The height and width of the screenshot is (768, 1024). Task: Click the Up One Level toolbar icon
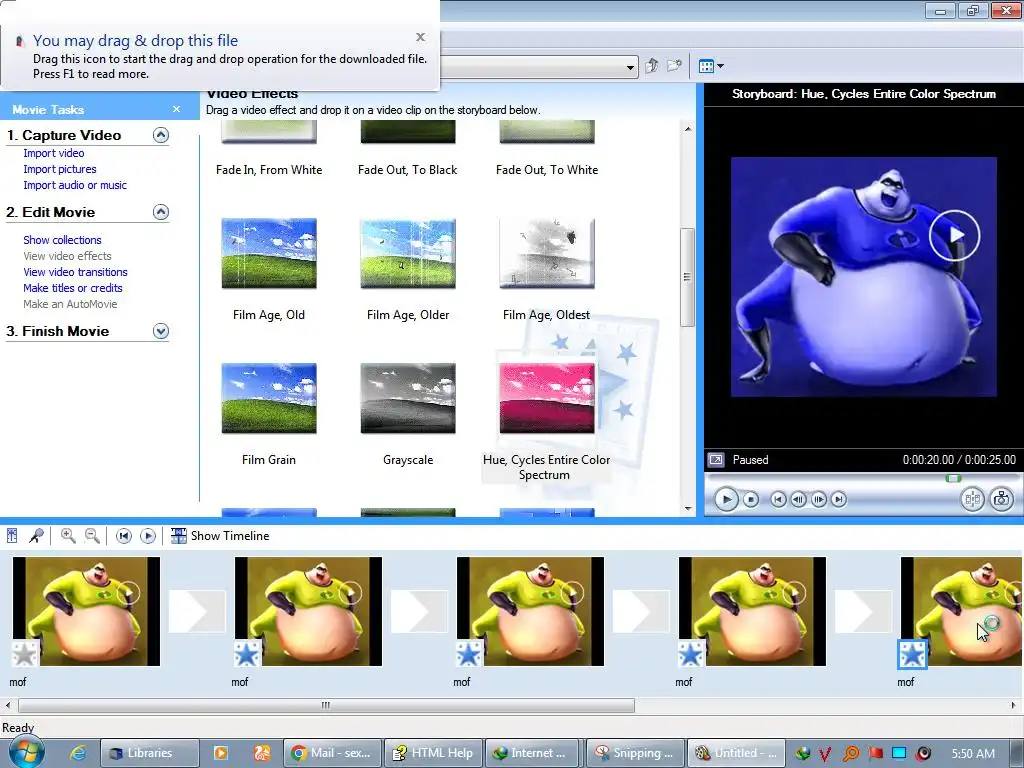click(x=652, y=66)
